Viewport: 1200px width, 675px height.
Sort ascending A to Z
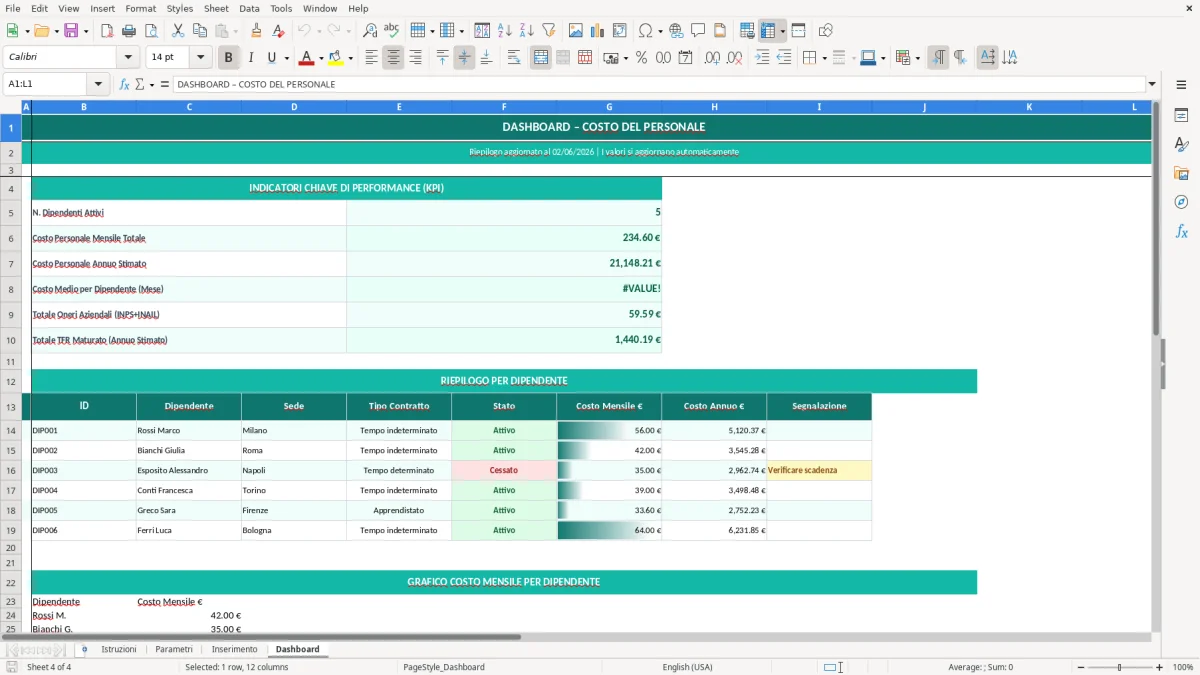[505, 31]
